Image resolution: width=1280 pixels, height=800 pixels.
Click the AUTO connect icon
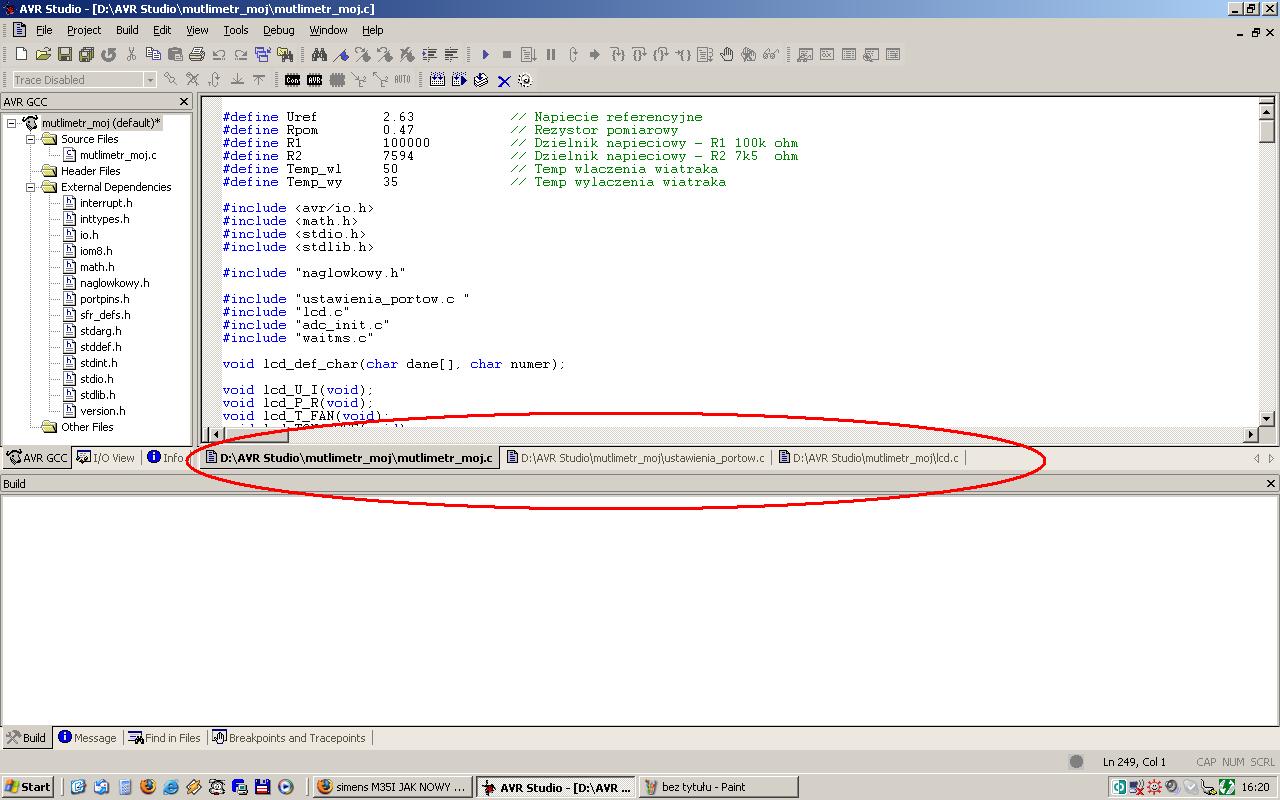(x=402, y=79)
